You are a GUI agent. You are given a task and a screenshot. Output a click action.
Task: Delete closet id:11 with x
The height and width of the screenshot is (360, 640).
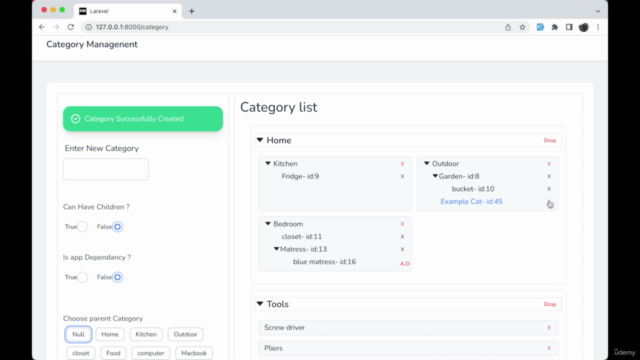(402, 237)
